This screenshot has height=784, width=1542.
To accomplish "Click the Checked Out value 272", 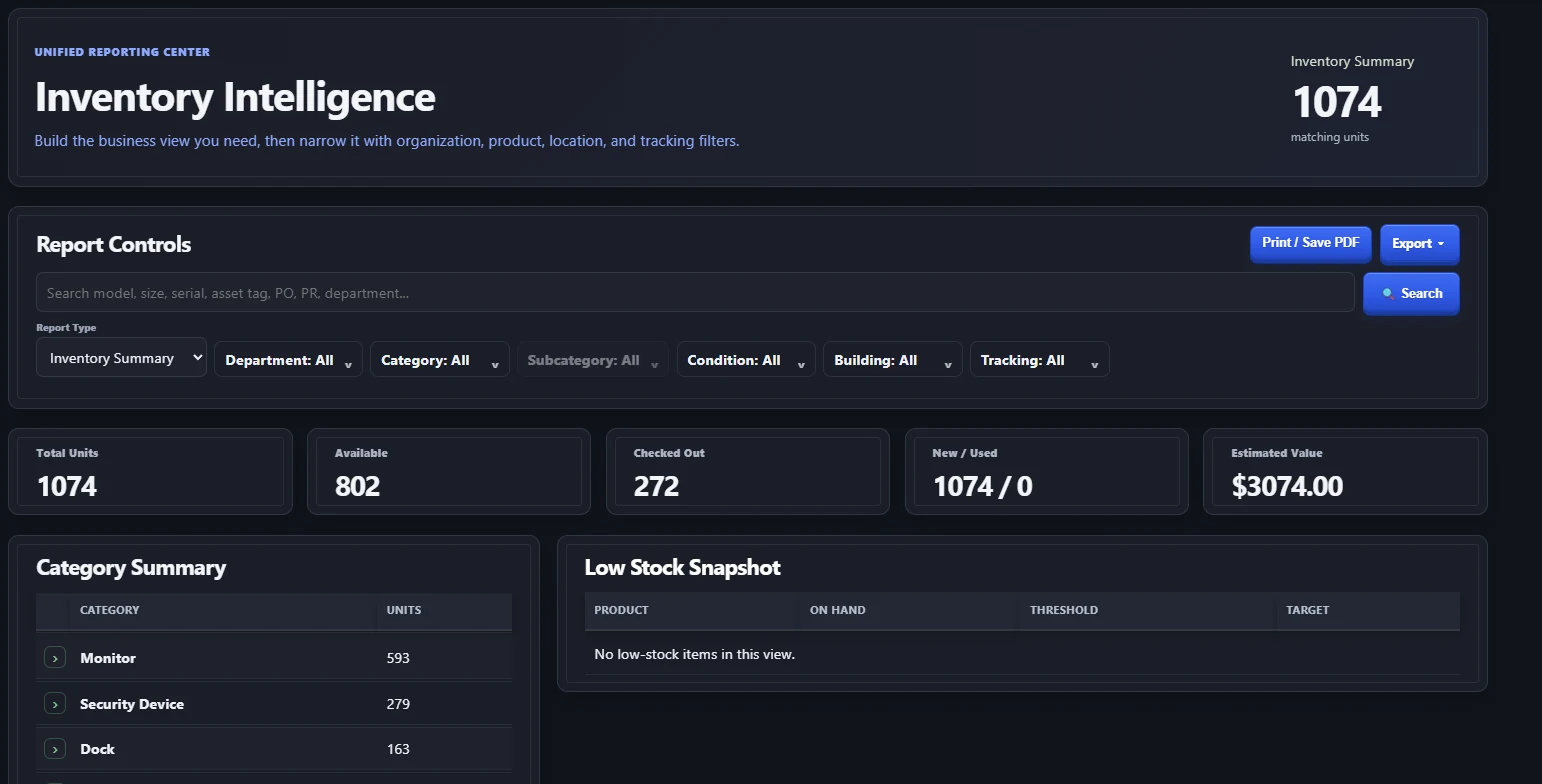I will click(x=656, y=486).
